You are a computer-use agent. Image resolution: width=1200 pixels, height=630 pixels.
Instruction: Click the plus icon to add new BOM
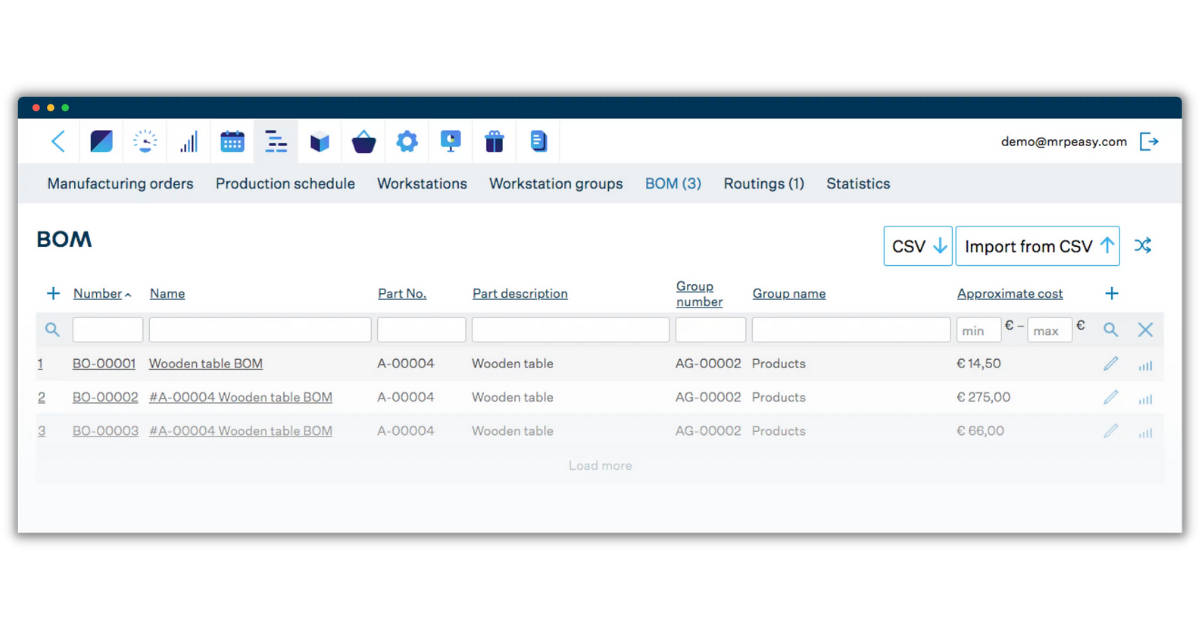click(53, 293)
